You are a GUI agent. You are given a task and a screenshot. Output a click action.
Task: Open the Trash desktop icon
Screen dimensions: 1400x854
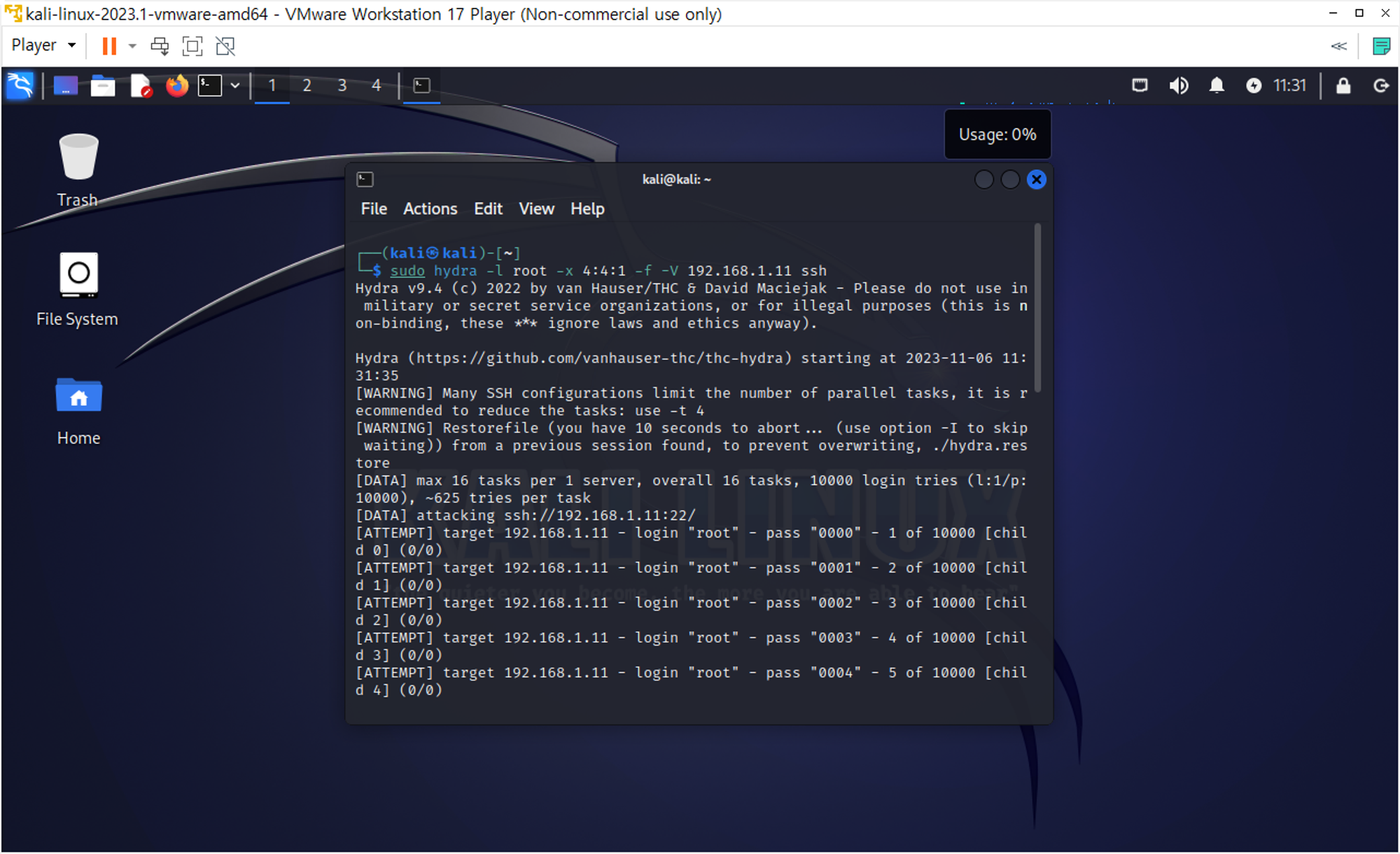coord(78,170)
